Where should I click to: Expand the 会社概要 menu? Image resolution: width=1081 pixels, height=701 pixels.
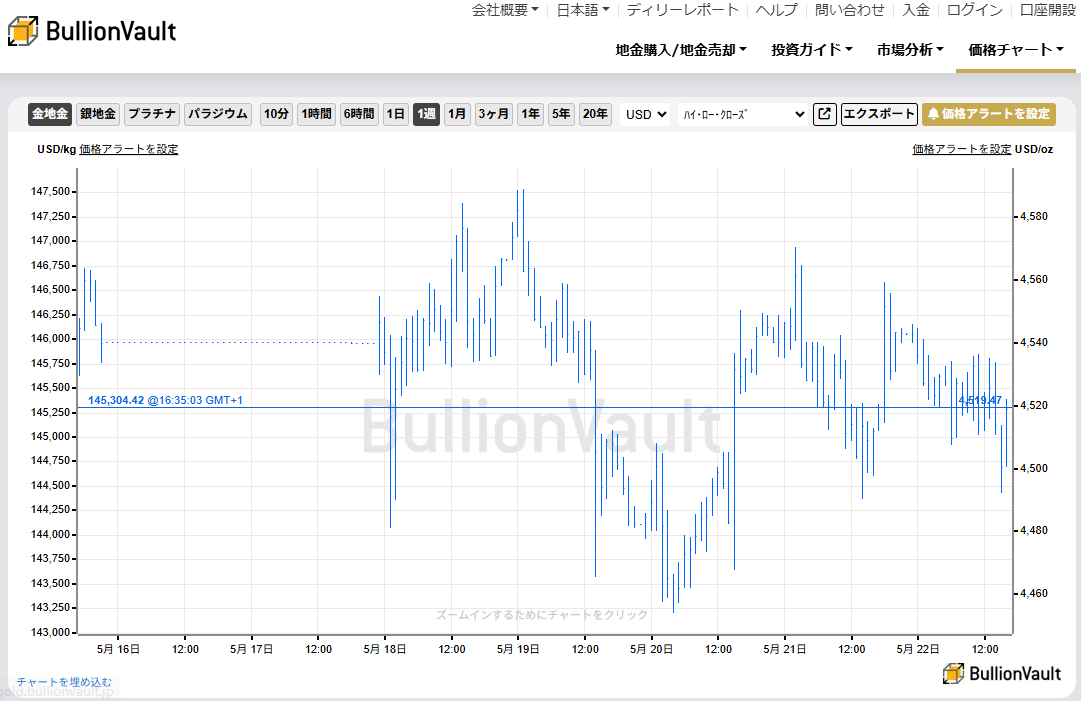(505, 10)
